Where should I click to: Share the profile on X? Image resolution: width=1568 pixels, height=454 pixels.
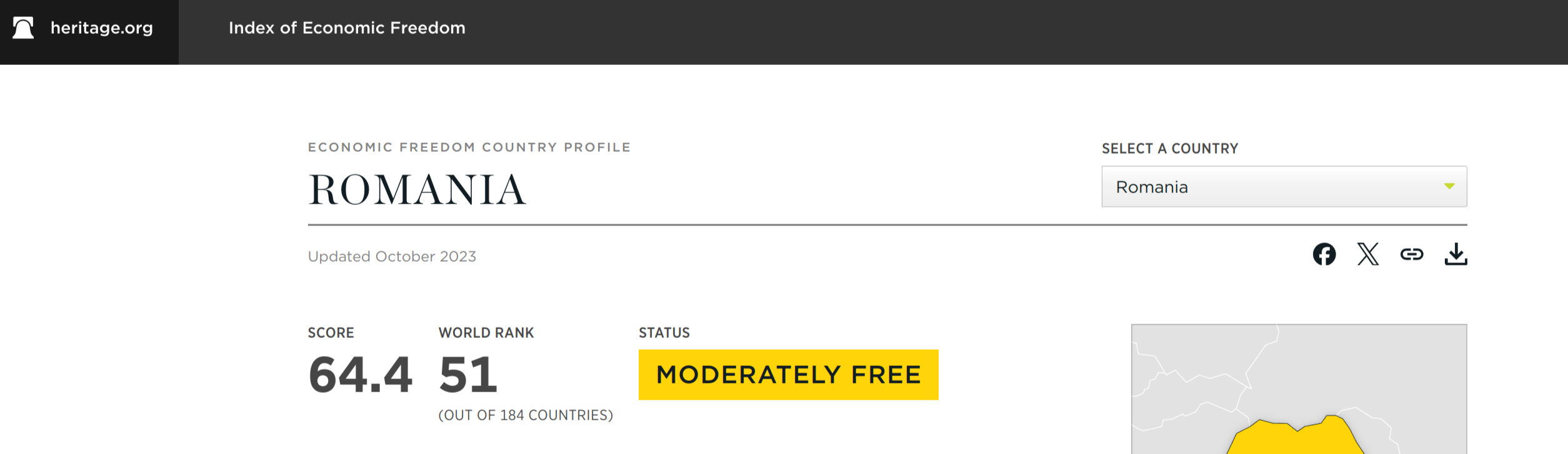(x=1368, y=254)
